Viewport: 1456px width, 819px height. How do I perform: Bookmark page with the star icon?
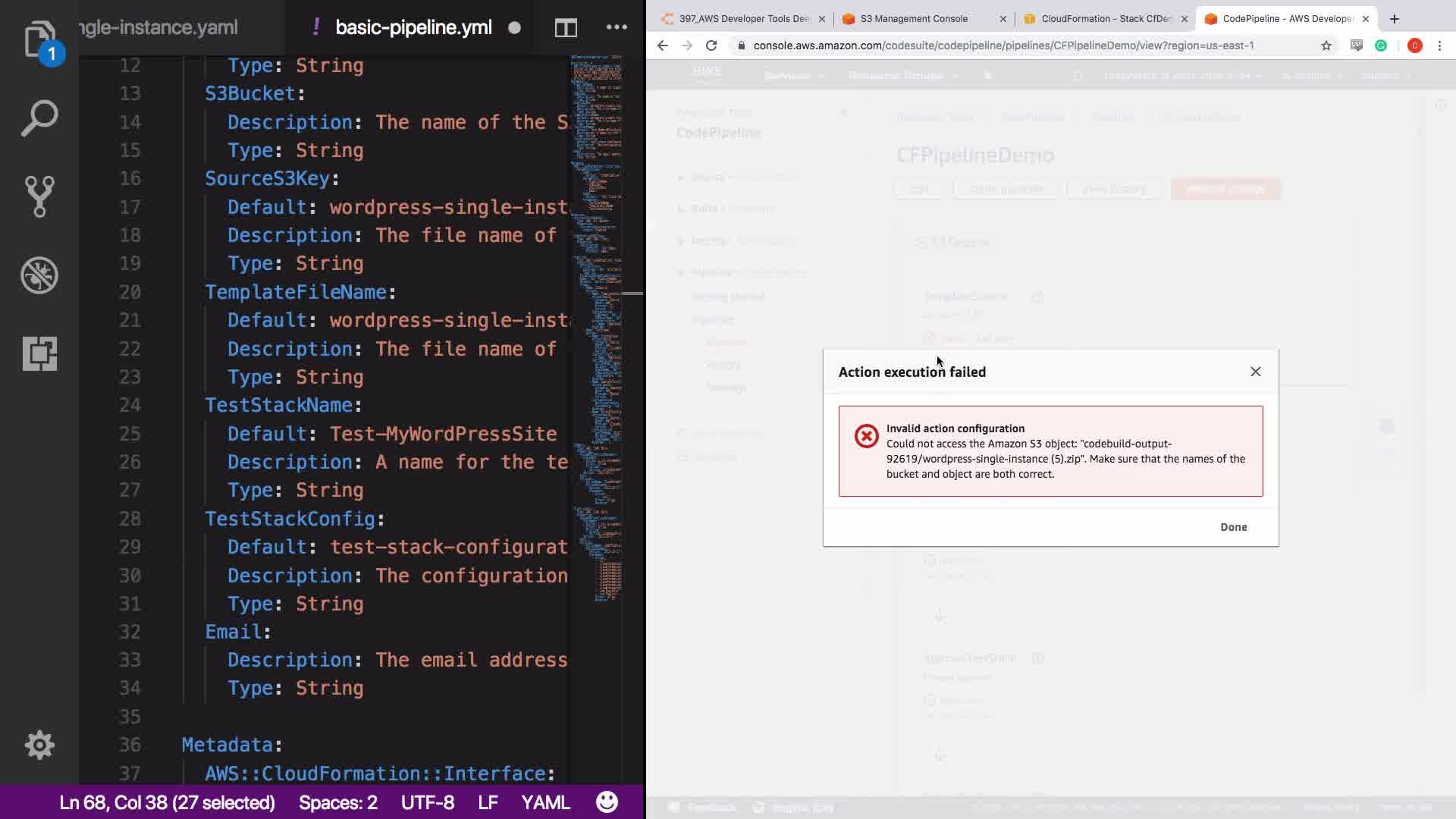tap(1326, 45)
